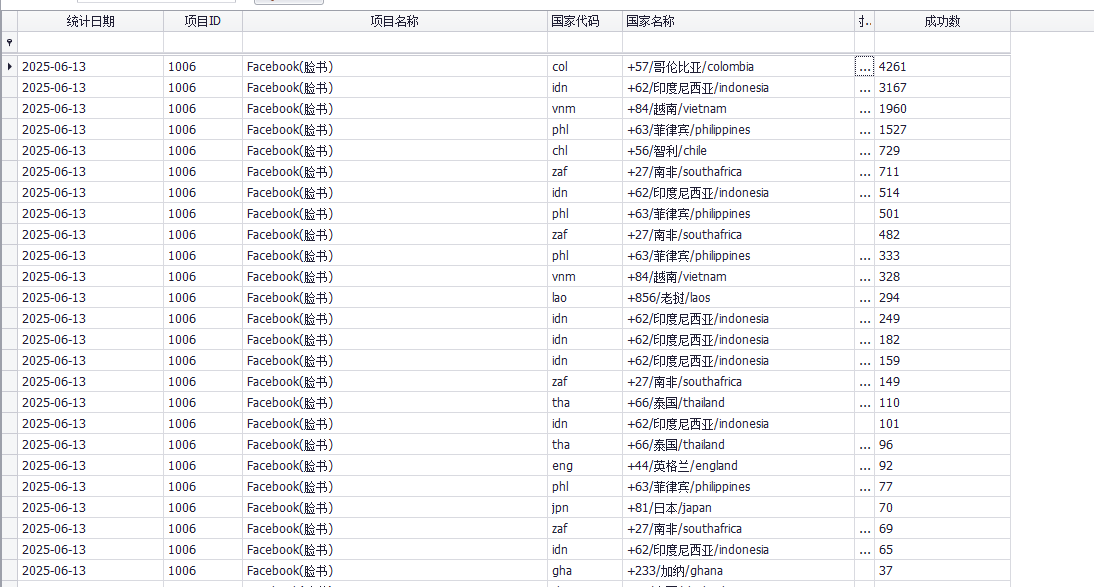Select the +56/智利/chile cell
The height and width of the screenshot is (587, 1094).
[x=738, y=150]
